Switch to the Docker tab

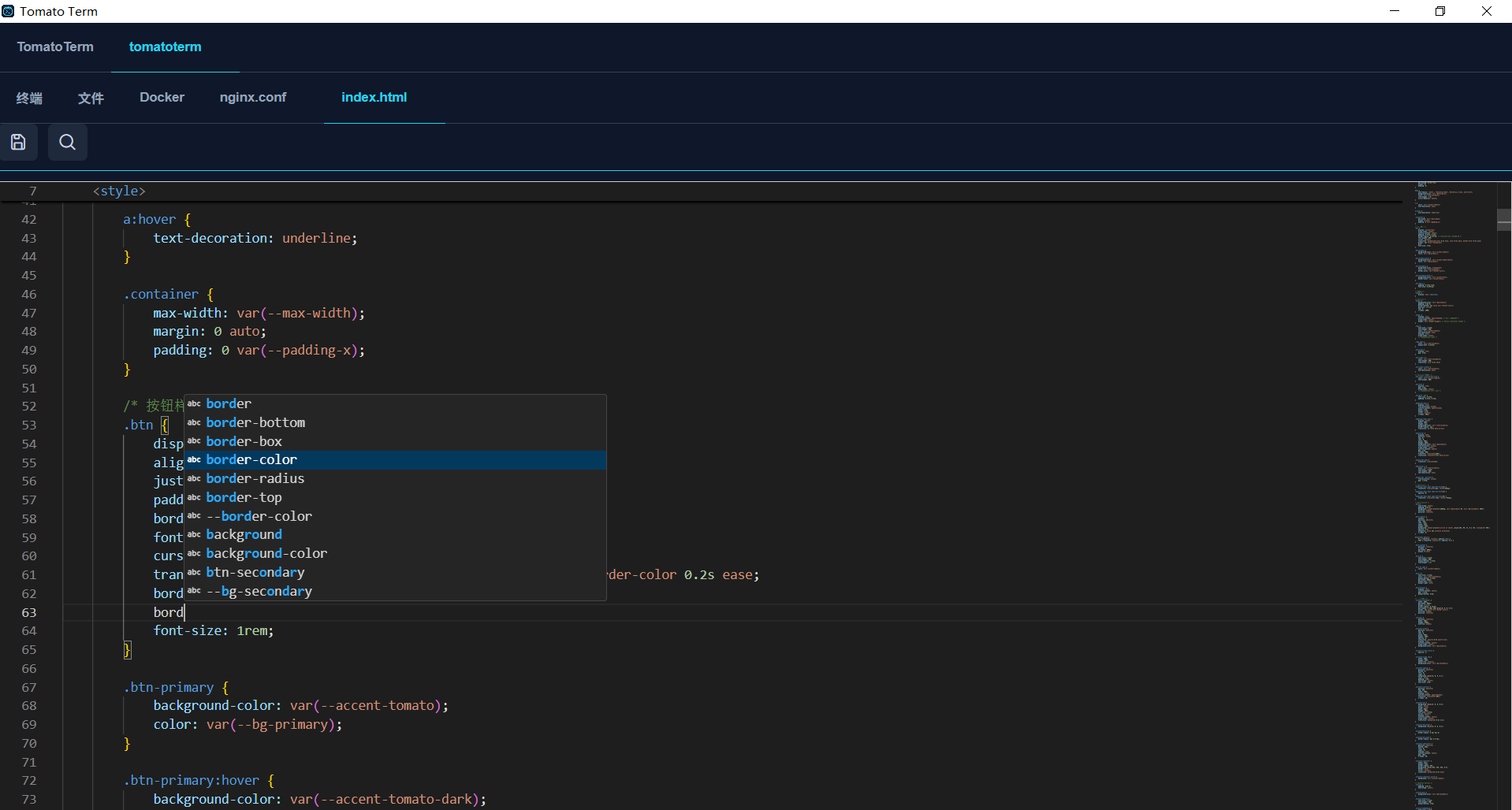click(x=162, y=98)
